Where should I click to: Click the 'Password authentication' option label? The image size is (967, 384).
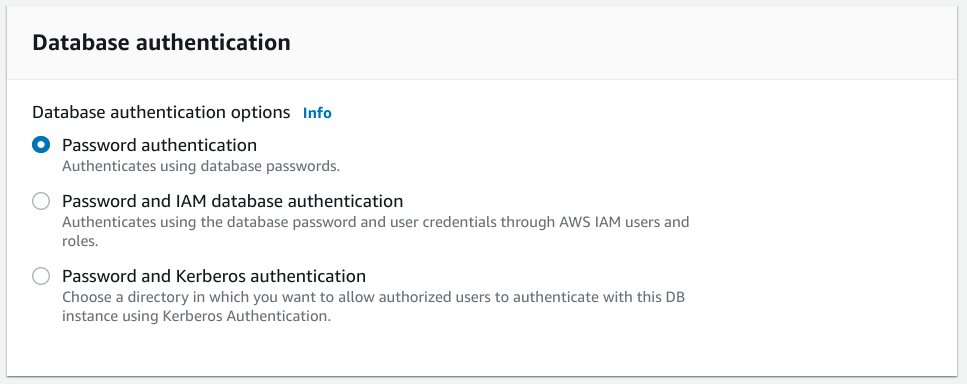coord(159,145)
